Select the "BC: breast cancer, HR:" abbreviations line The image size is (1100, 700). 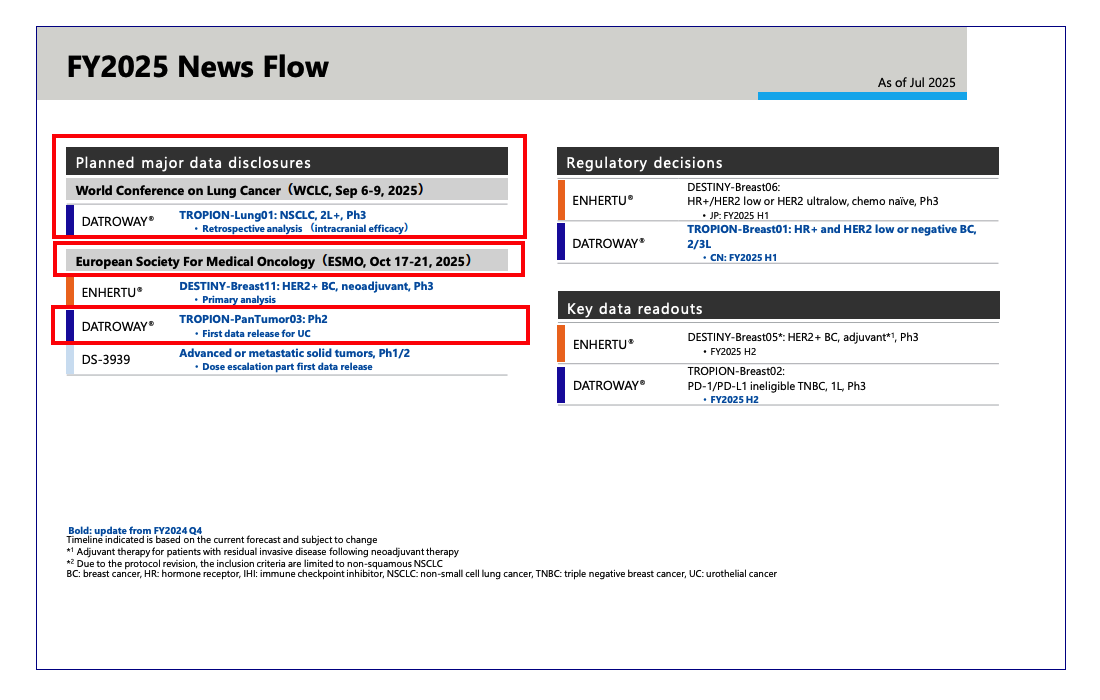(x=422, y=574)
